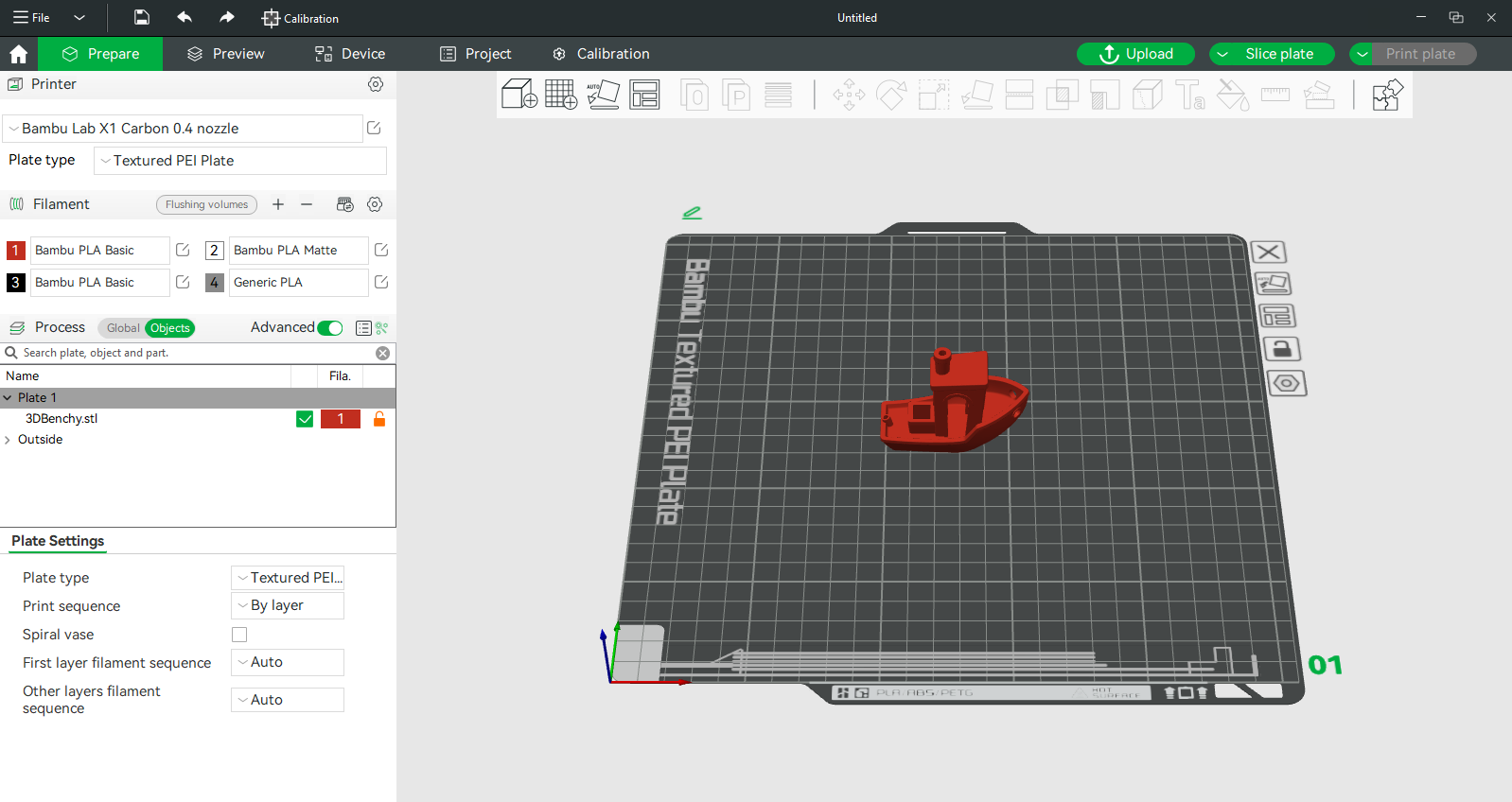This screenshot has width=1512, height=802.
Task: Open plate settings hexagon icon beside plate
Action: [1287, 383]
